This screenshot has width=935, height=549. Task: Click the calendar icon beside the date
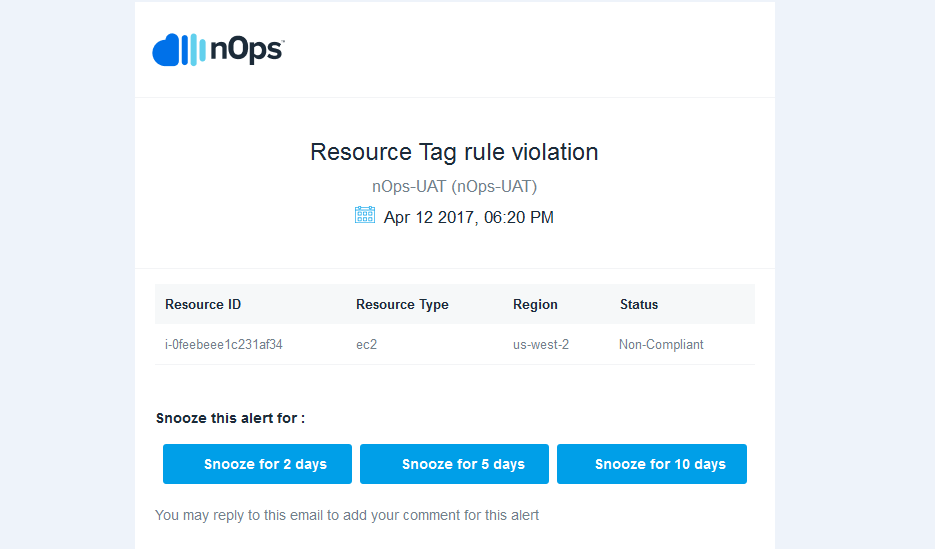(365, 215)
